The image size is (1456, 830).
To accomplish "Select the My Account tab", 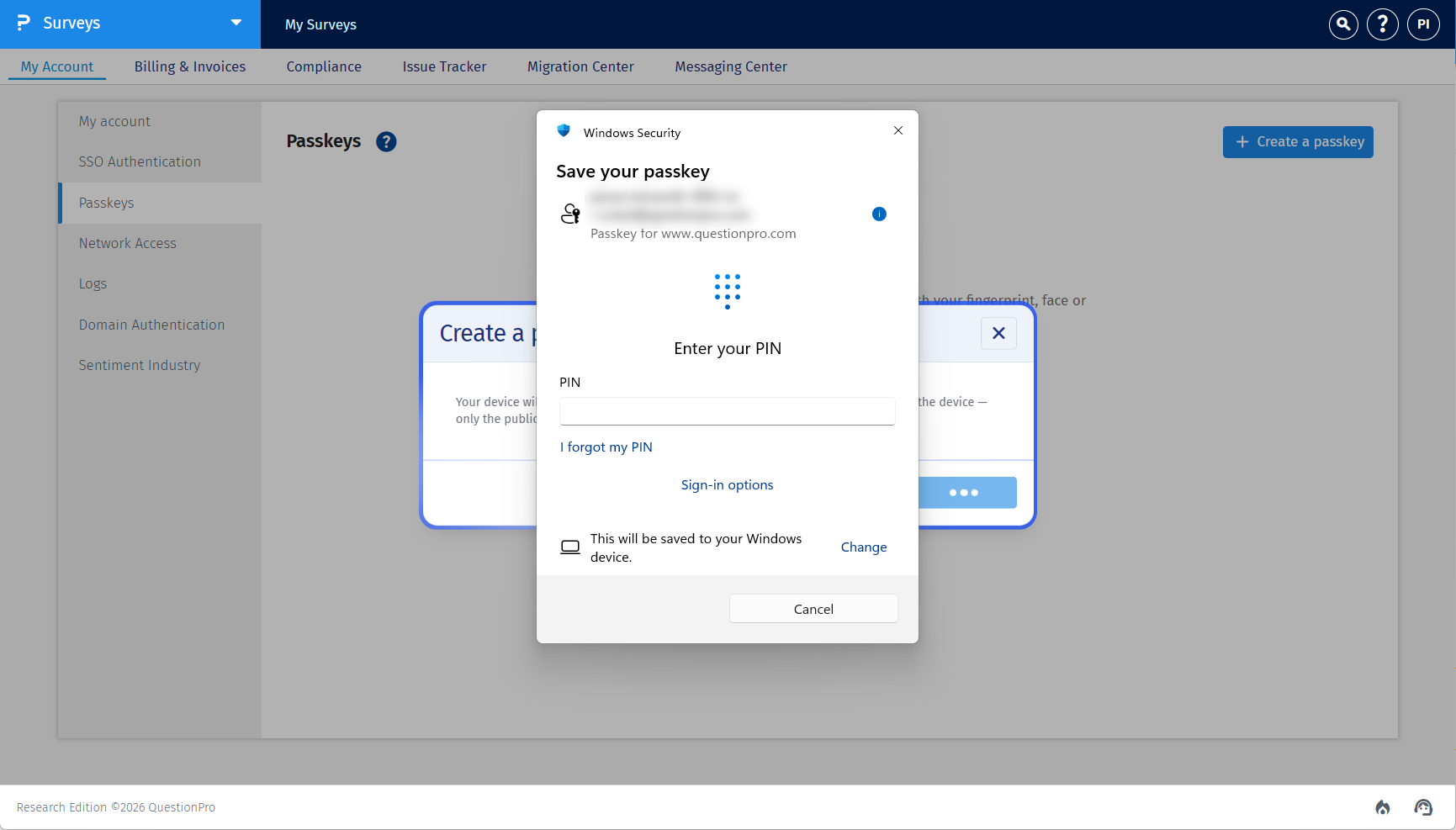I will coord(57,66).
